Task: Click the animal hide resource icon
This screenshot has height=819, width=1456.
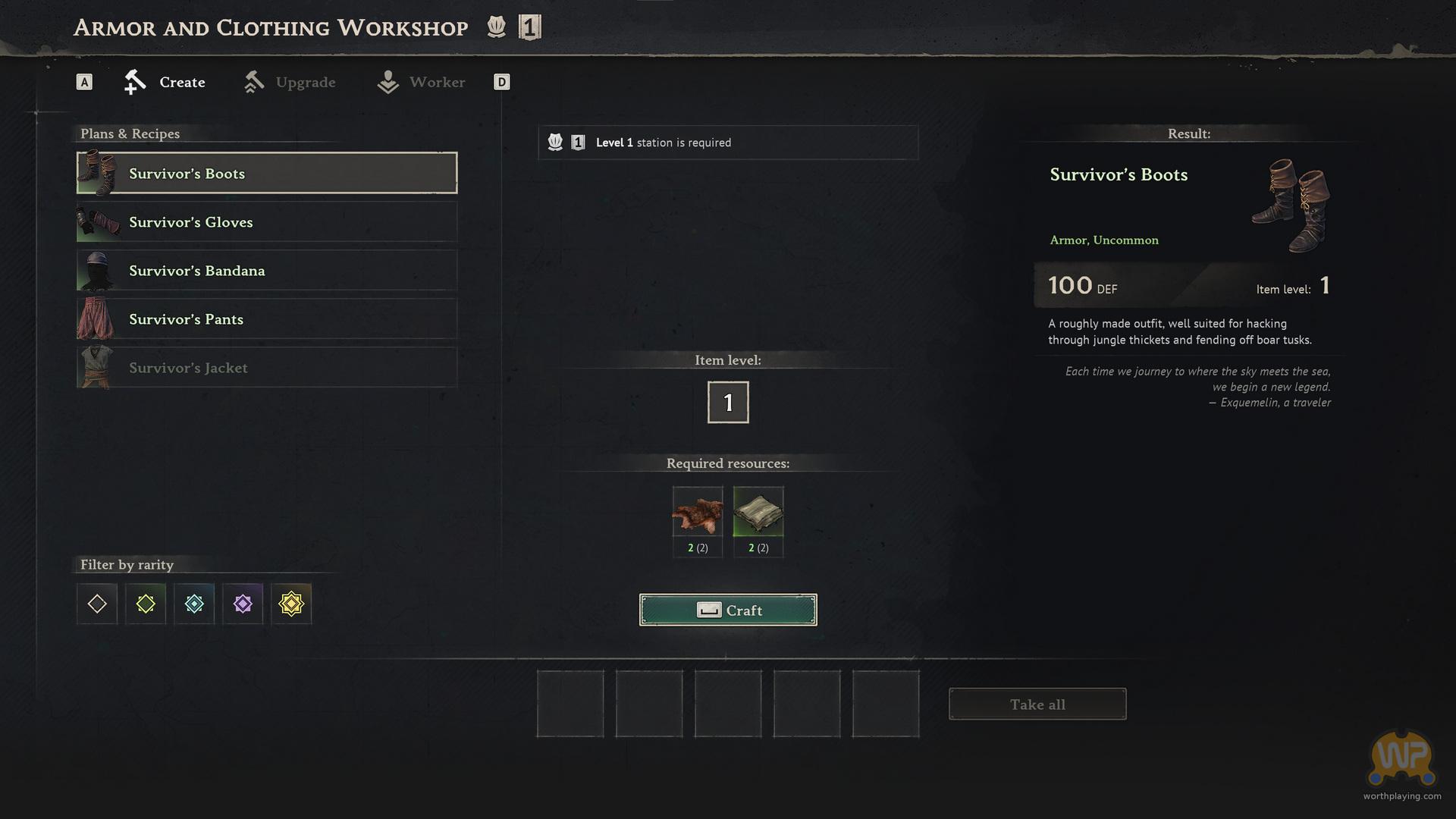Action: (698, 512)
